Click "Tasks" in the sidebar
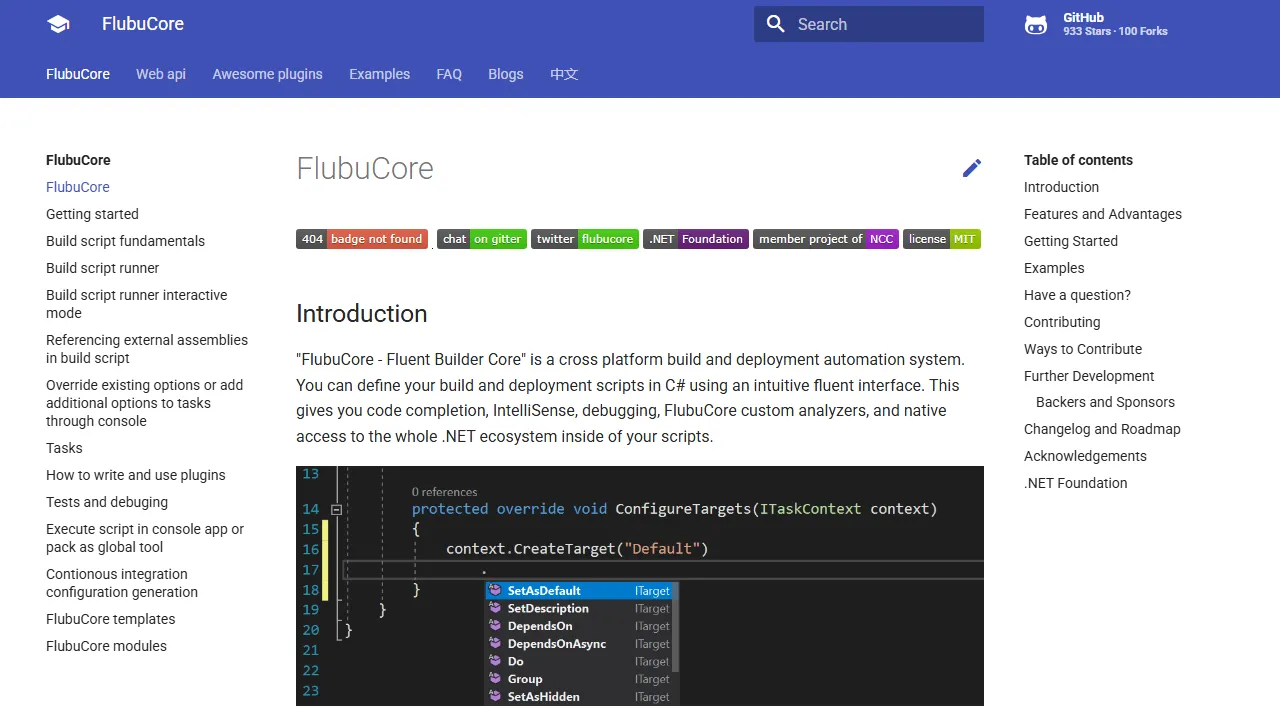 64,448
